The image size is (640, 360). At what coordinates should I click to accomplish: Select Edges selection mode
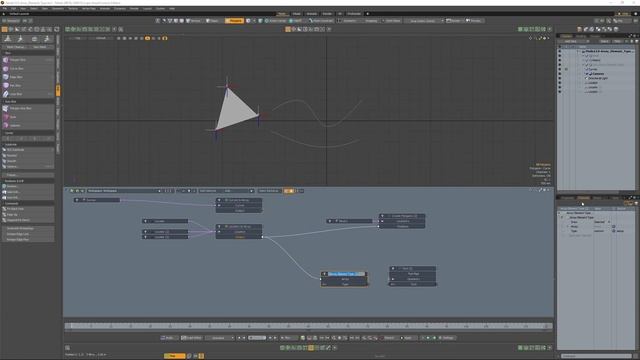212,20
